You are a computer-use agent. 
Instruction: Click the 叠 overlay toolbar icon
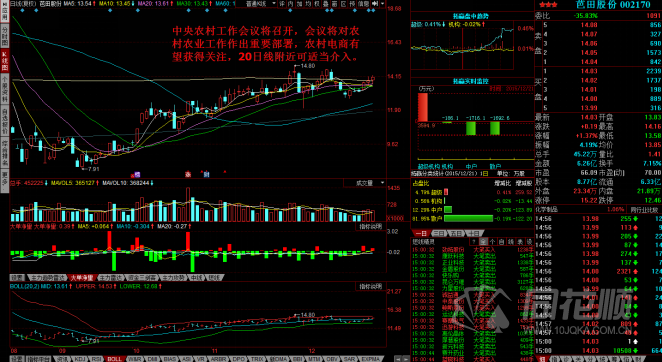coord(325,4)
